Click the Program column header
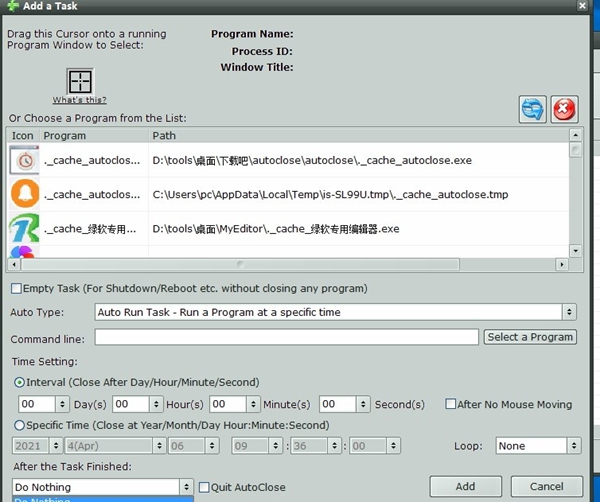Image resolution: width=600 pixels, height=502 pixels. (x=94, y=136)
